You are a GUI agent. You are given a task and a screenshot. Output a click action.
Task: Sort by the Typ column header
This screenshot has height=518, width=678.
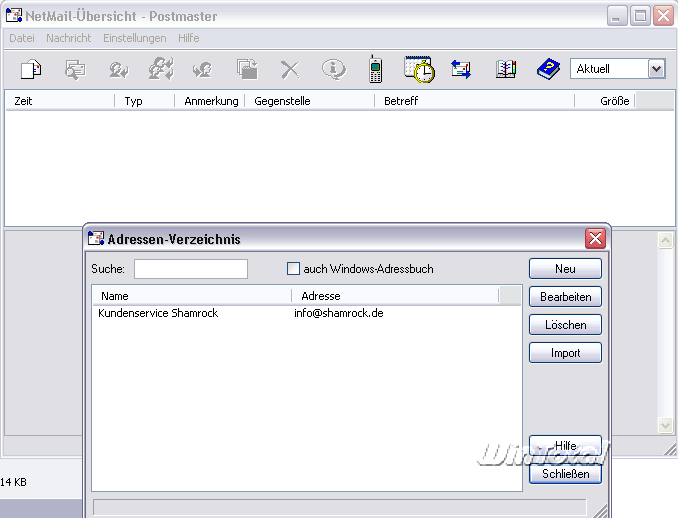[144, 101]
